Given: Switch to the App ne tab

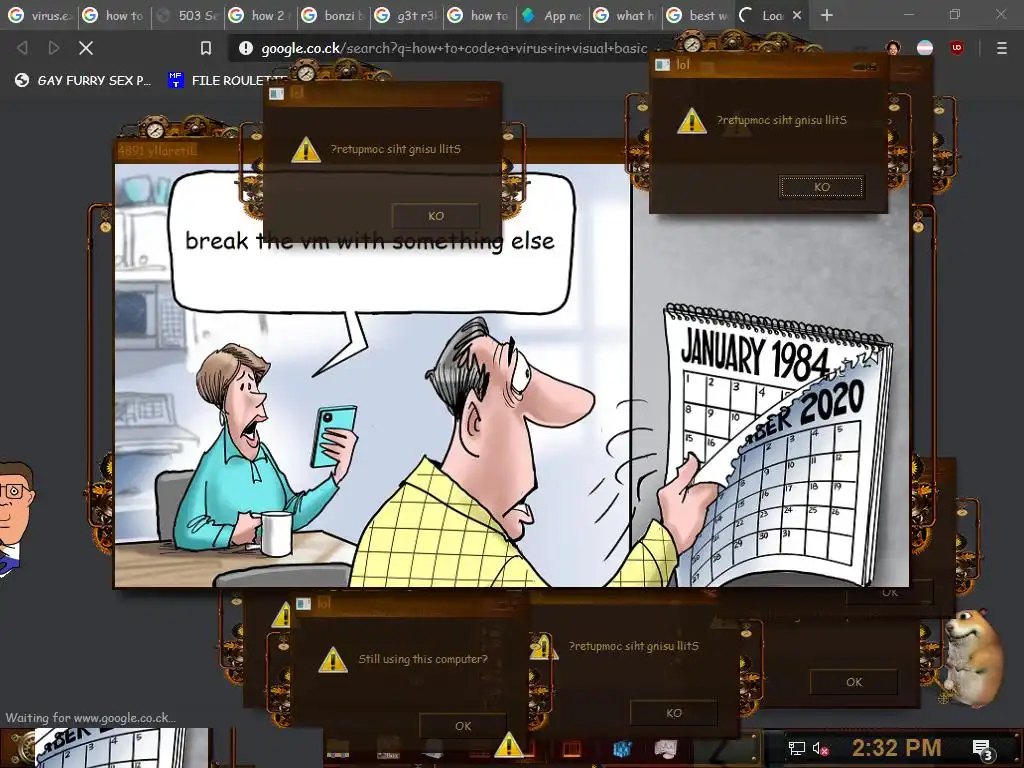Looking at the screenshot, I should tap(553, 15).
